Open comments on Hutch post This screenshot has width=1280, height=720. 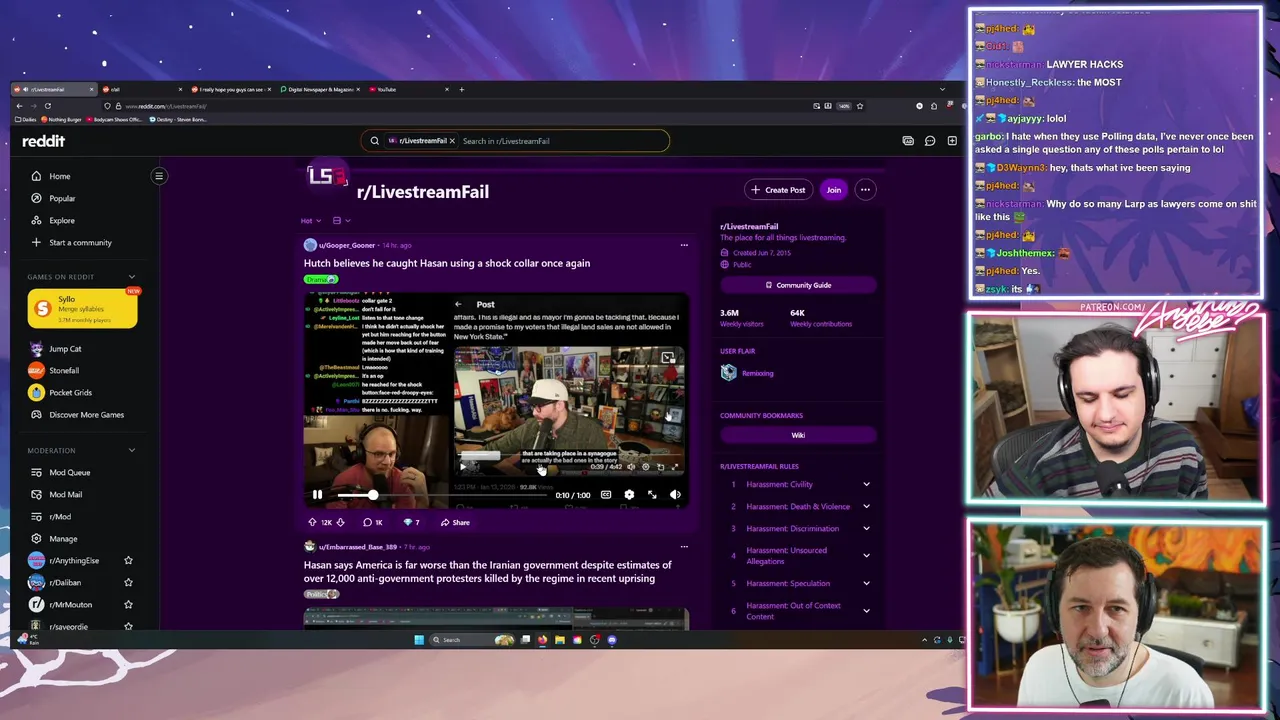[x=373, y=522]
